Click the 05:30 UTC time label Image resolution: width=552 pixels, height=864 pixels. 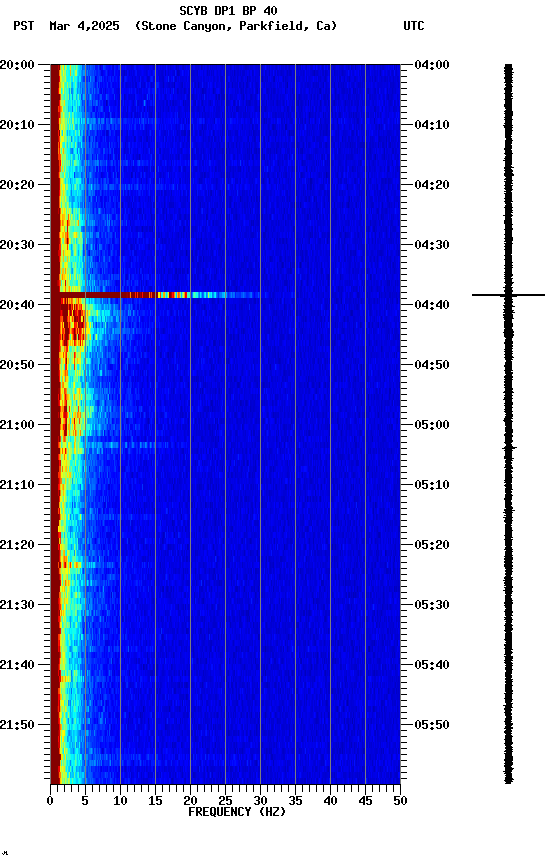coord(432,606)
